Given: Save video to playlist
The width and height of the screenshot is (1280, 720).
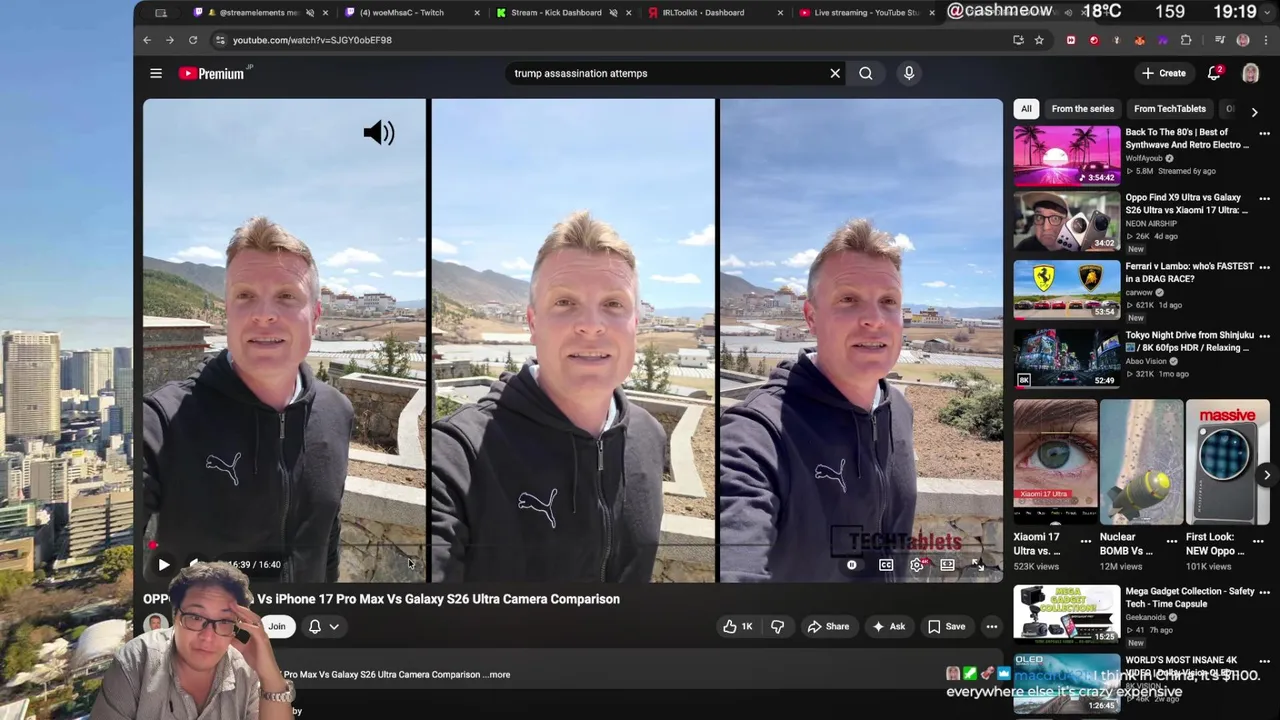Looking at the screenshot, I should tap(946, 626).
